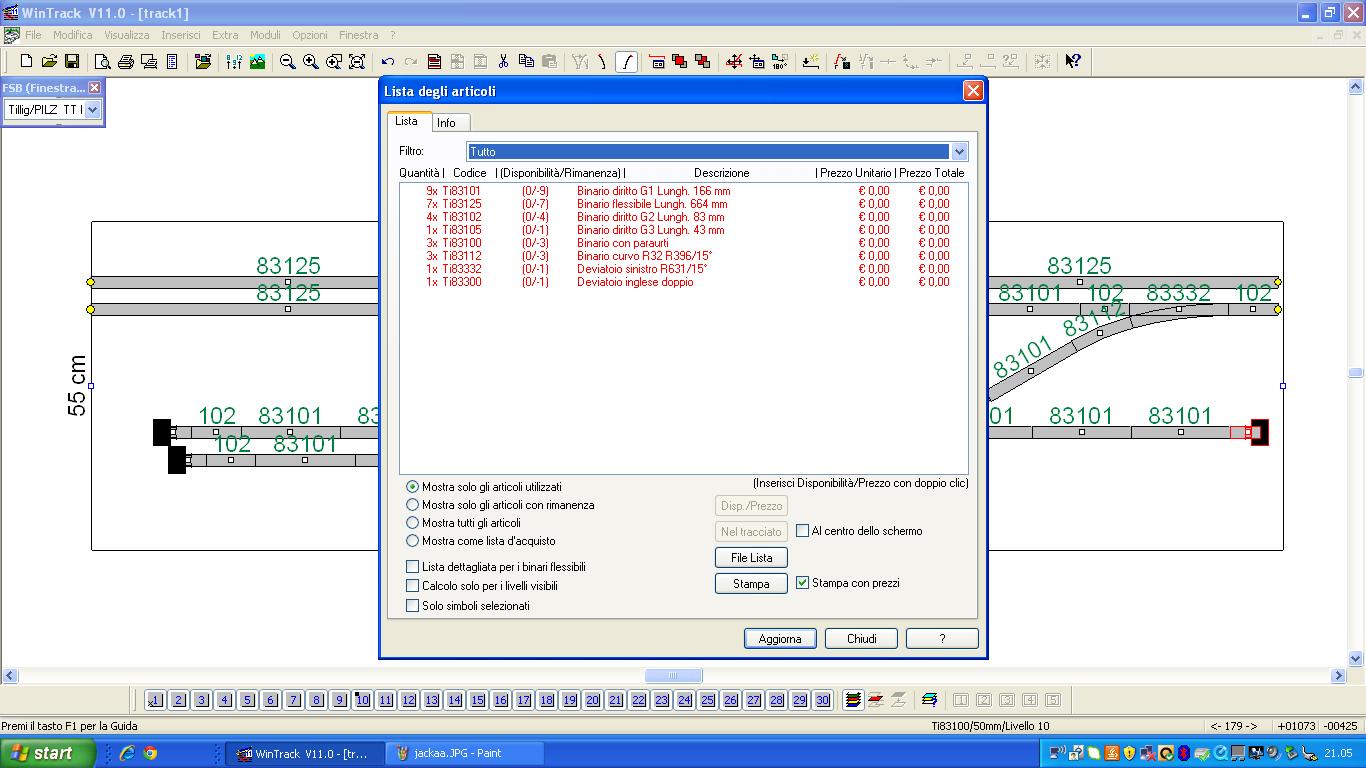The width and height of the screenshot is (1366, 768).
Task: Click the rotate 180° icon
Action: [x=780, y=61]
